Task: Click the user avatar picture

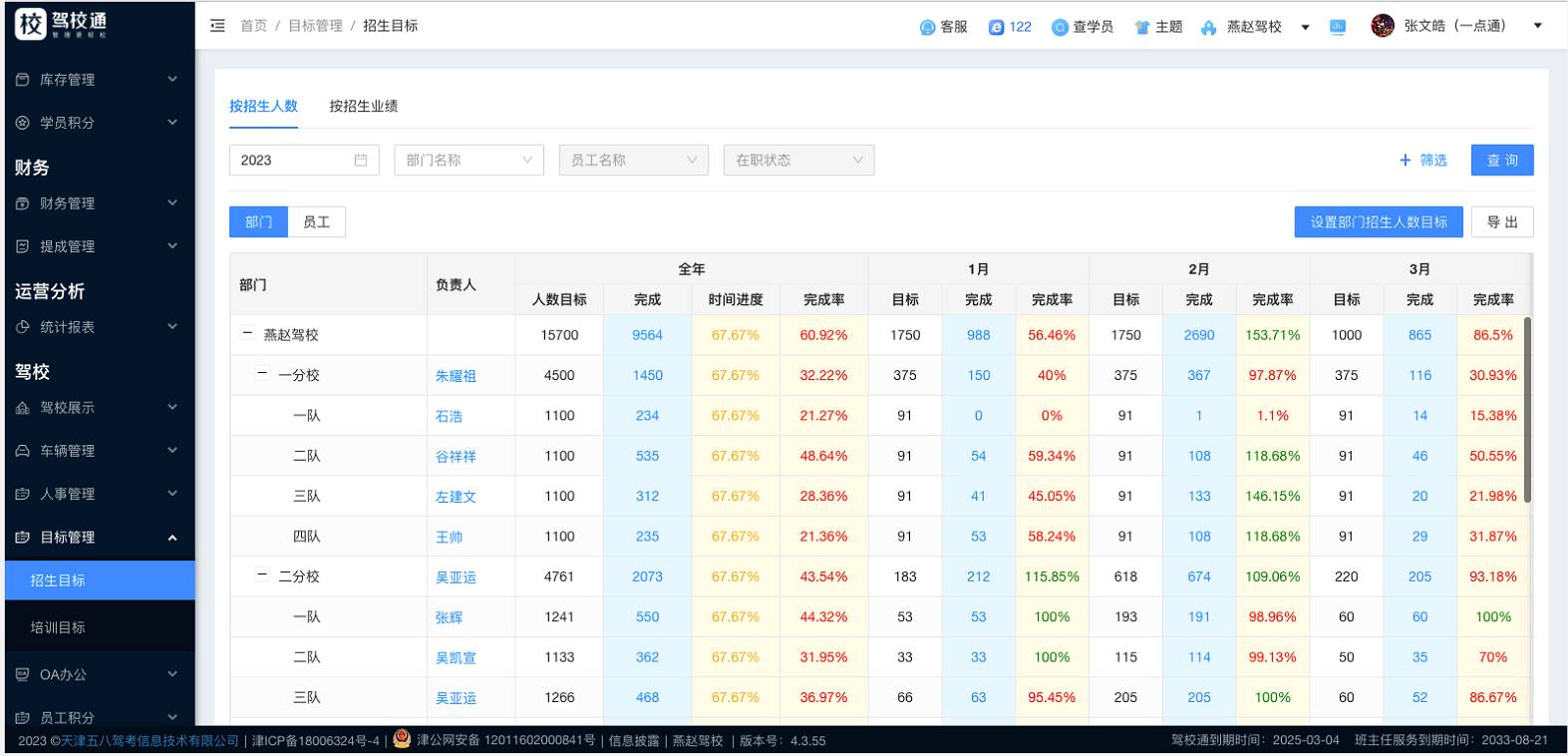Action: coord(1383,26)
